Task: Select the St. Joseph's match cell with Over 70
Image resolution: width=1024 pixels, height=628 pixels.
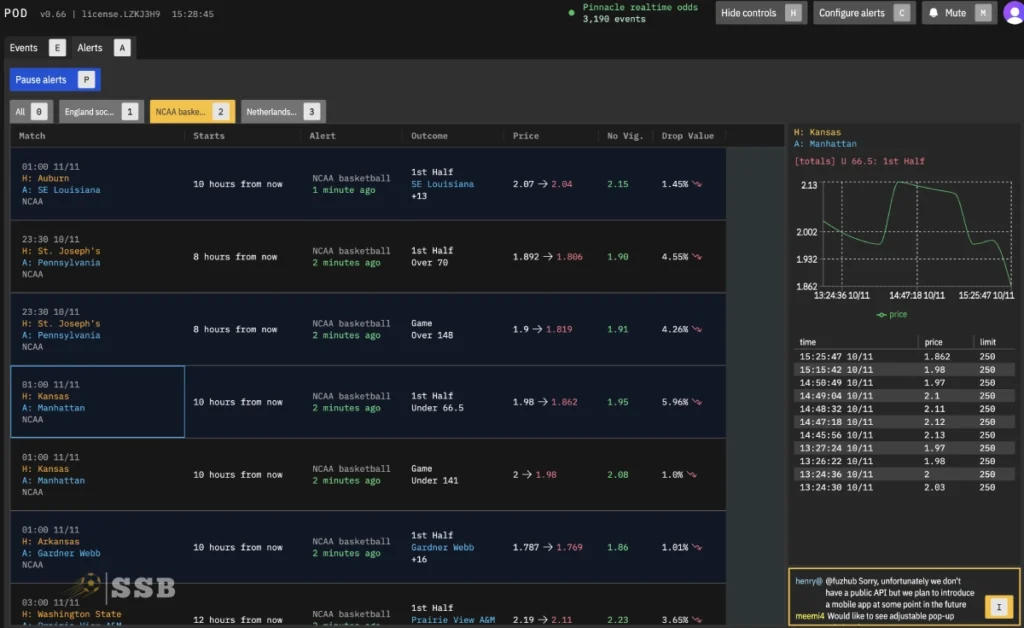Action: (x=97, y=257)
